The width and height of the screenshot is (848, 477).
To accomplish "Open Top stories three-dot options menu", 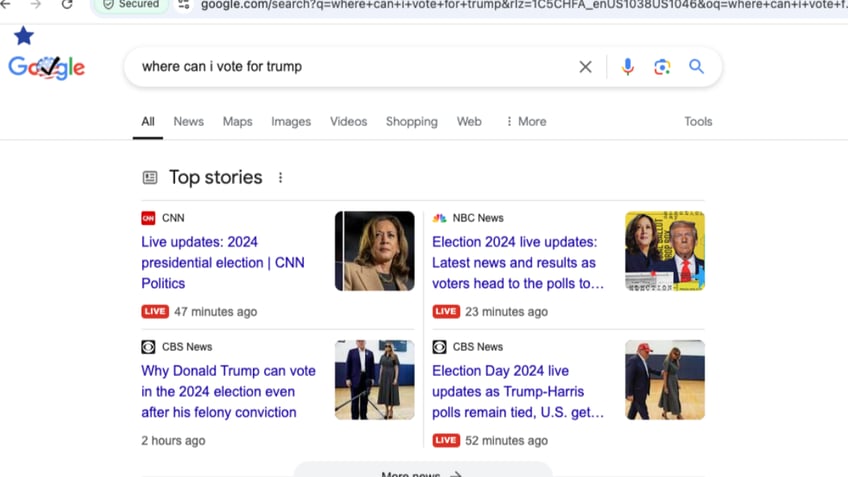I will tap(280, 177).
